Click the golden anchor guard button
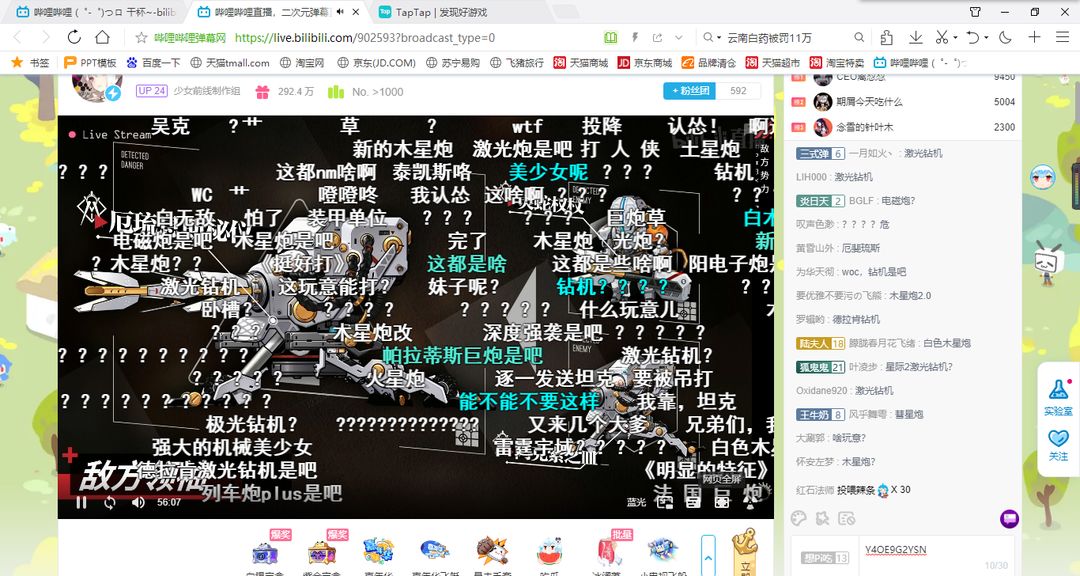Viewport: 1080px width, 576px height. (745, 551)
